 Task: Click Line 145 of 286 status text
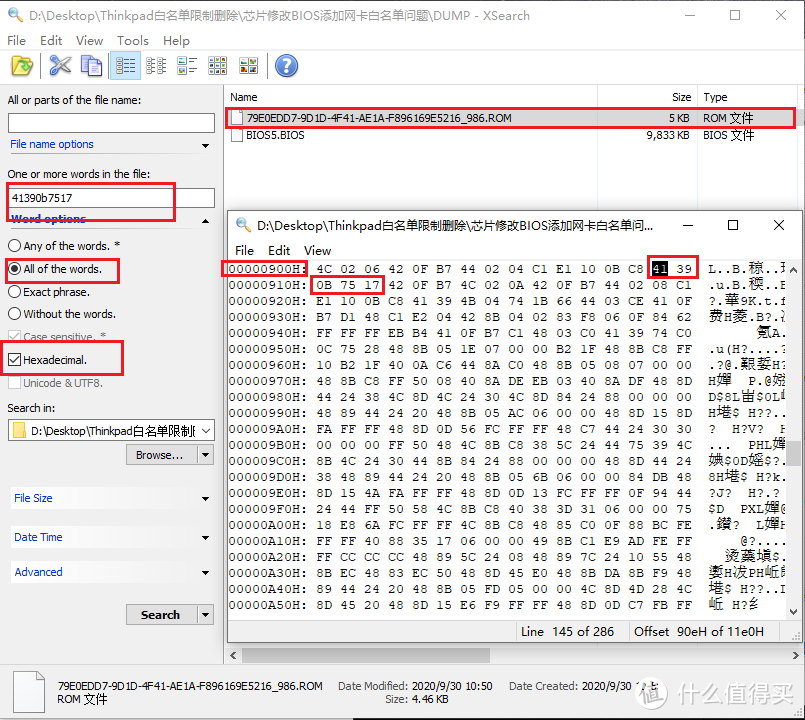tap(567, 632)
